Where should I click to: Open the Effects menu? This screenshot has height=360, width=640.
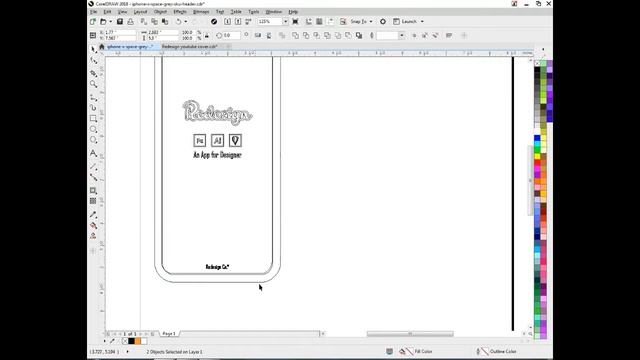click(x=180, y=12)
